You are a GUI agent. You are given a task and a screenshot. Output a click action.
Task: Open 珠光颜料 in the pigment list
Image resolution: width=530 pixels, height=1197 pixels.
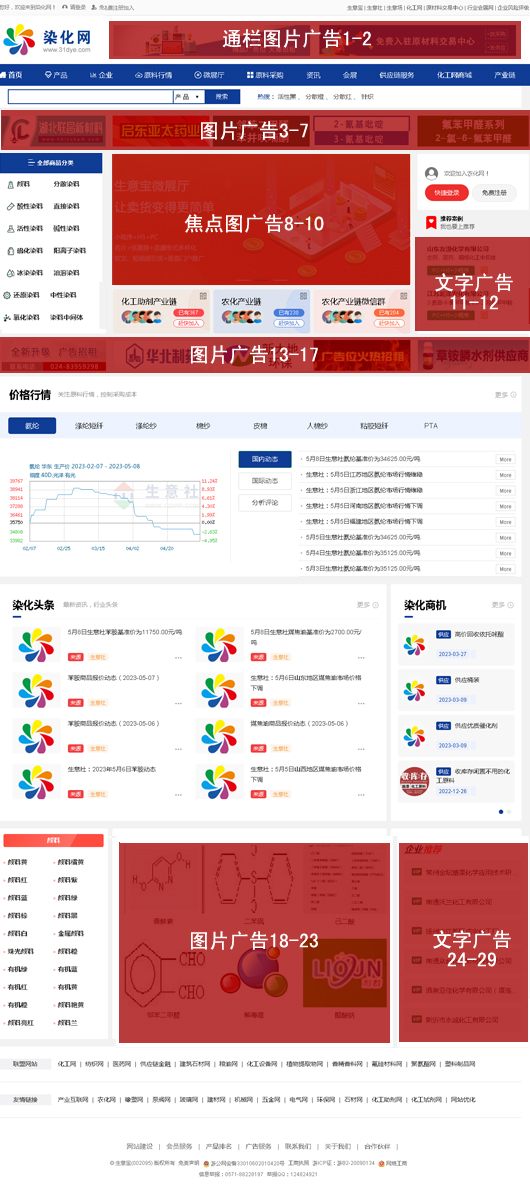coord(21,951)
